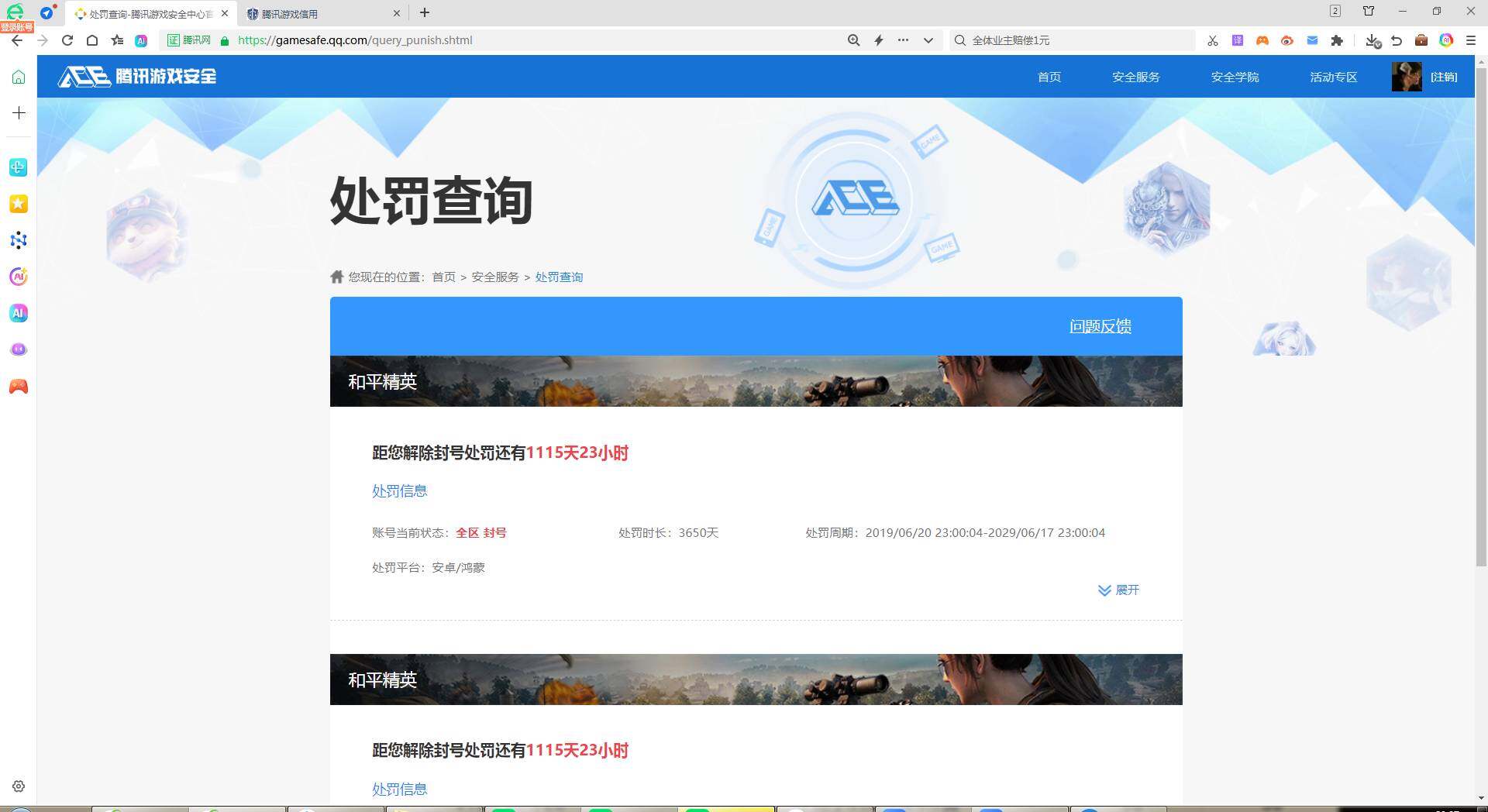
Task: Open the Weibo extension icon
Action: 1287,40
